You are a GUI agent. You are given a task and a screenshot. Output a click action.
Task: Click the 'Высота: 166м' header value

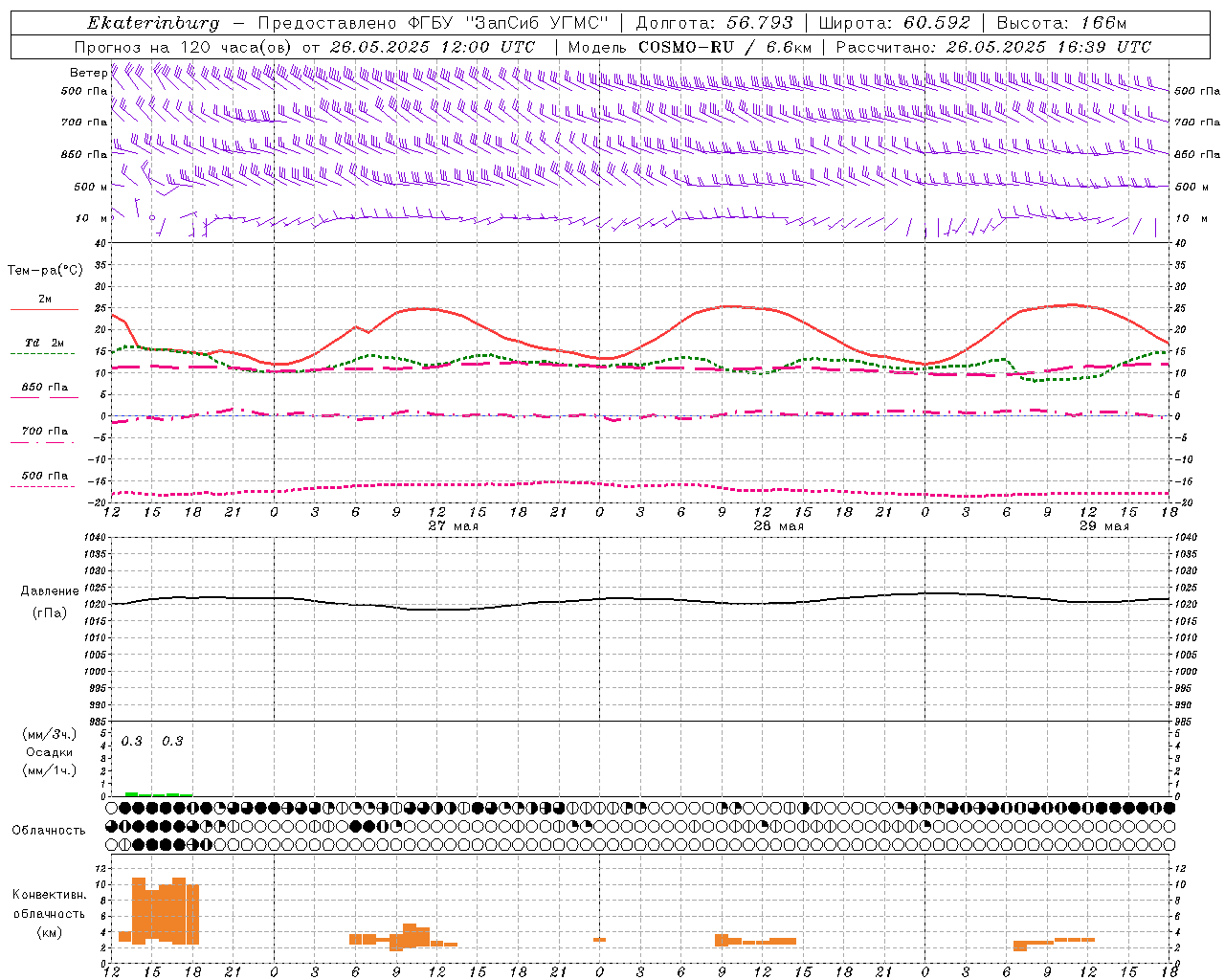tap(1061, 23)
